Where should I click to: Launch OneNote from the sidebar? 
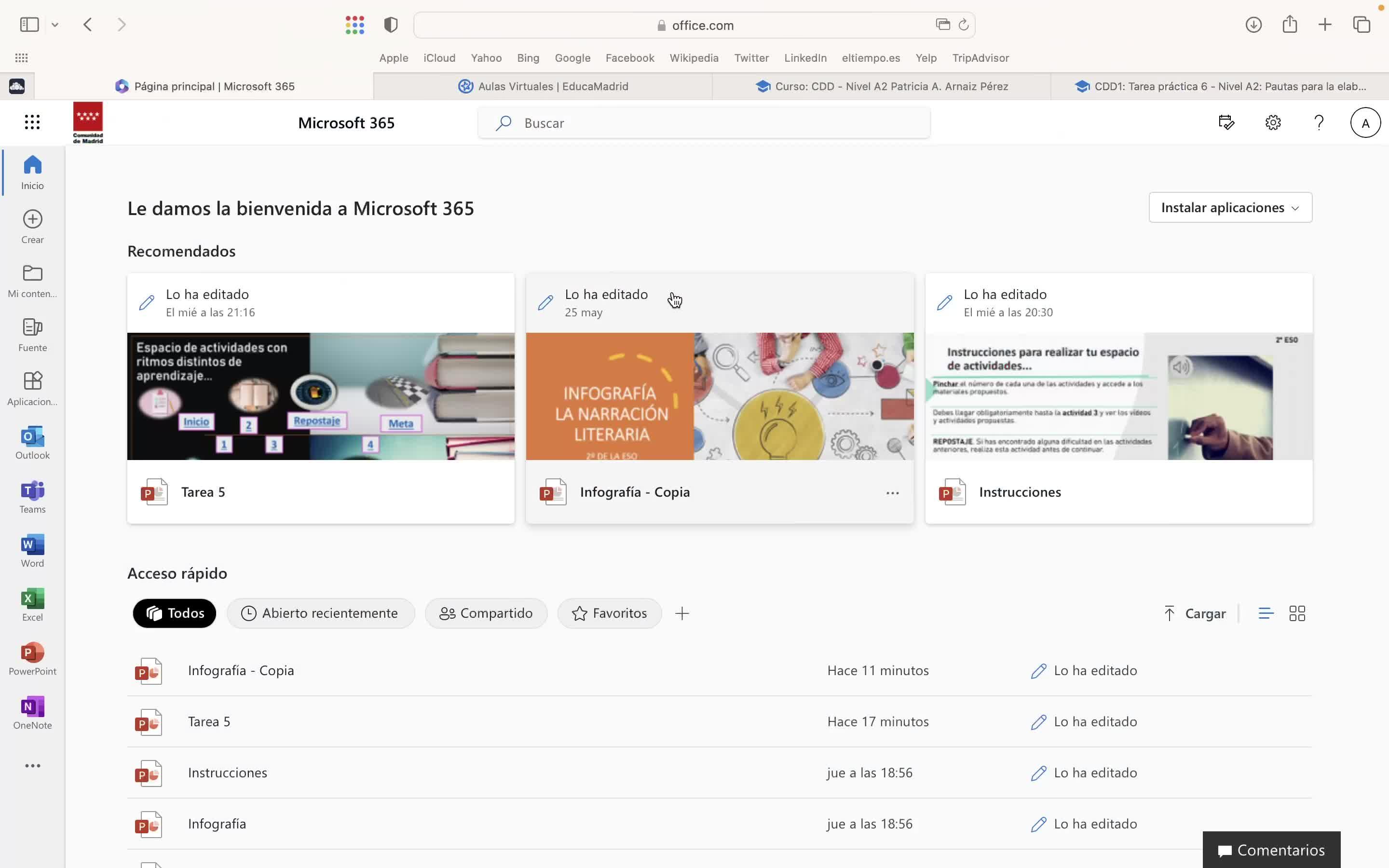coord(32,712)
